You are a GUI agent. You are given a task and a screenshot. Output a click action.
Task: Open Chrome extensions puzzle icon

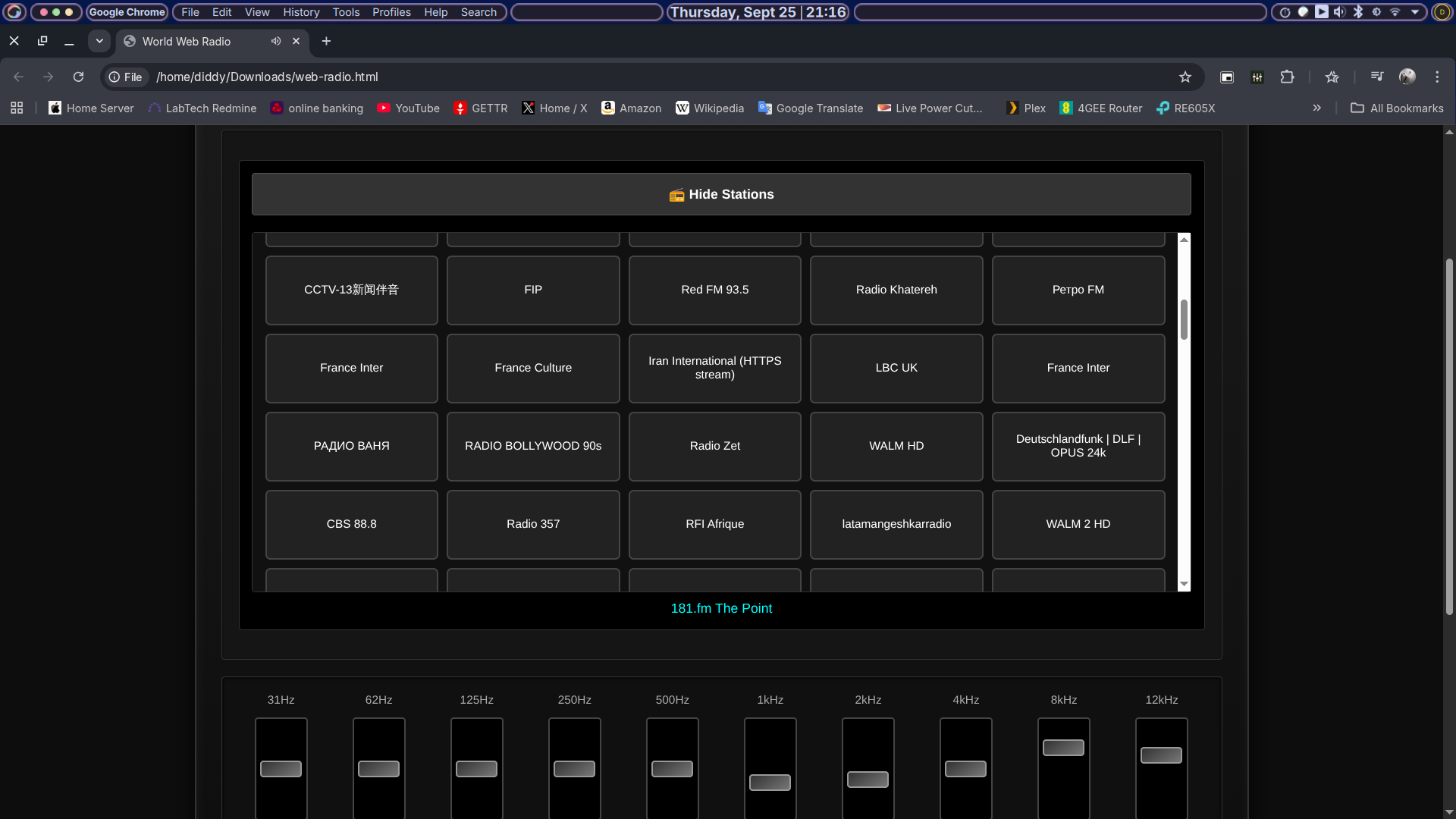(1287, 77)
